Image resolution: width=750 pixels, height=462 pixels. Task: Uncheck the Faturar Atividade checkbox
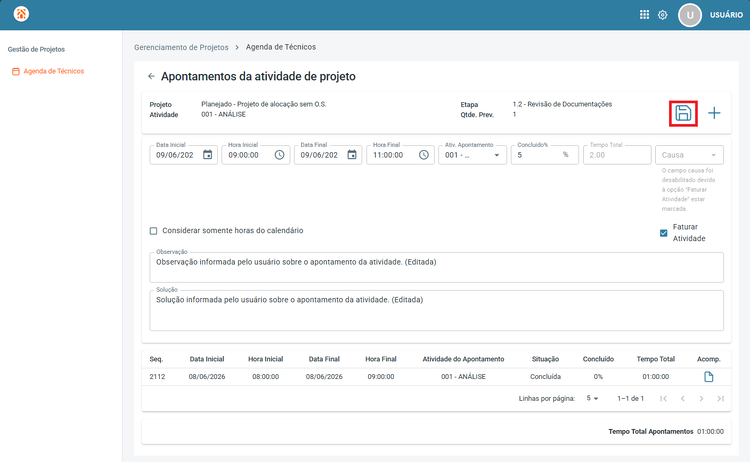click(x=663, y=233)
